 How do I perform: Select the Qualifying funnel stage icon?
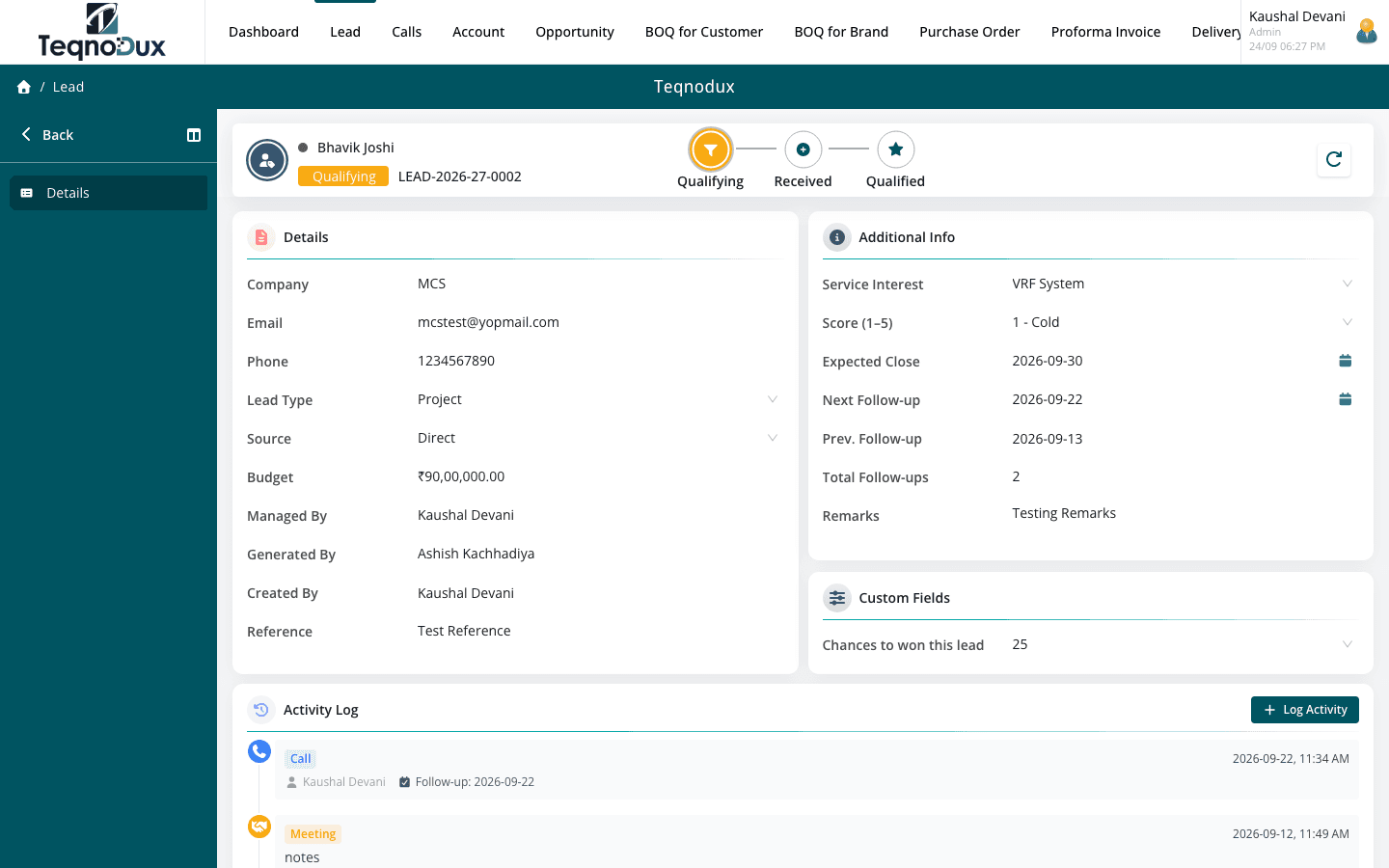711,149
